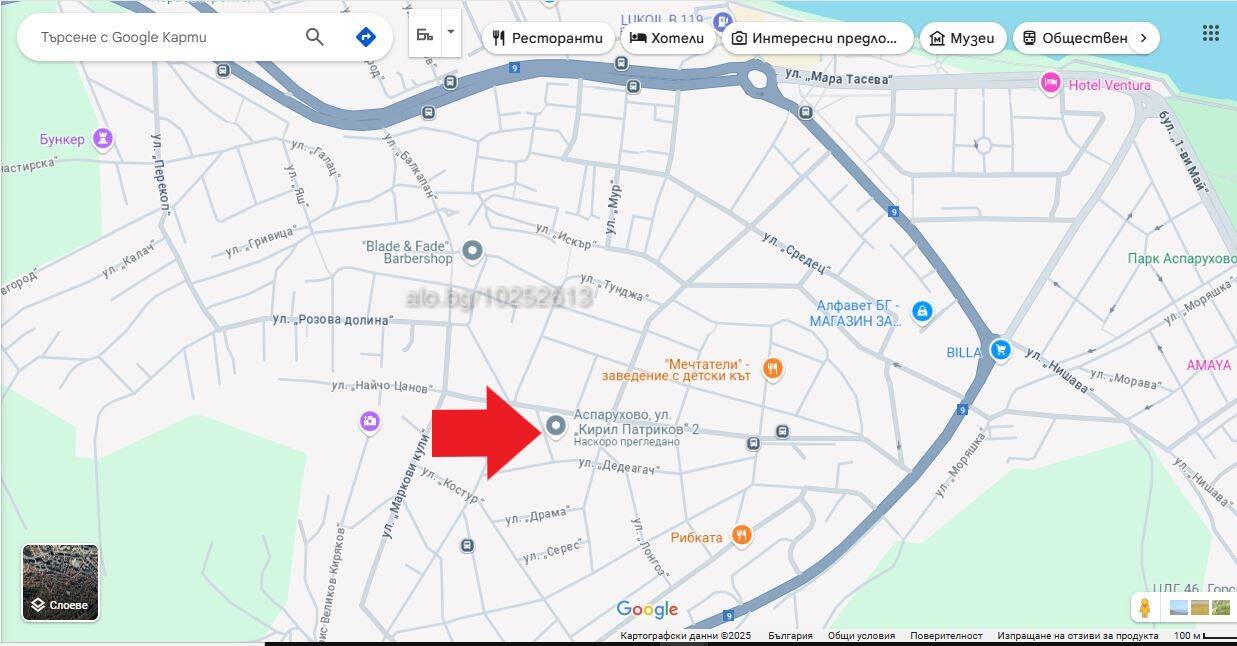Open the Рибката restaurant icon

point(741,535)
